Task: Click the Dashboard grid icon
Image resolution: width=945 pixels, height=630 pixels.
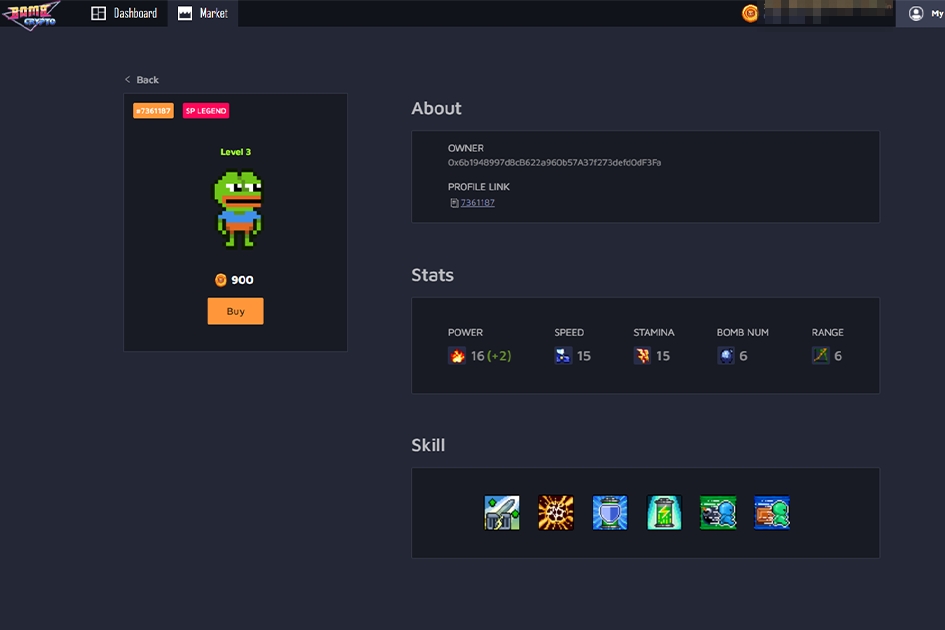Action: (98, 13)
